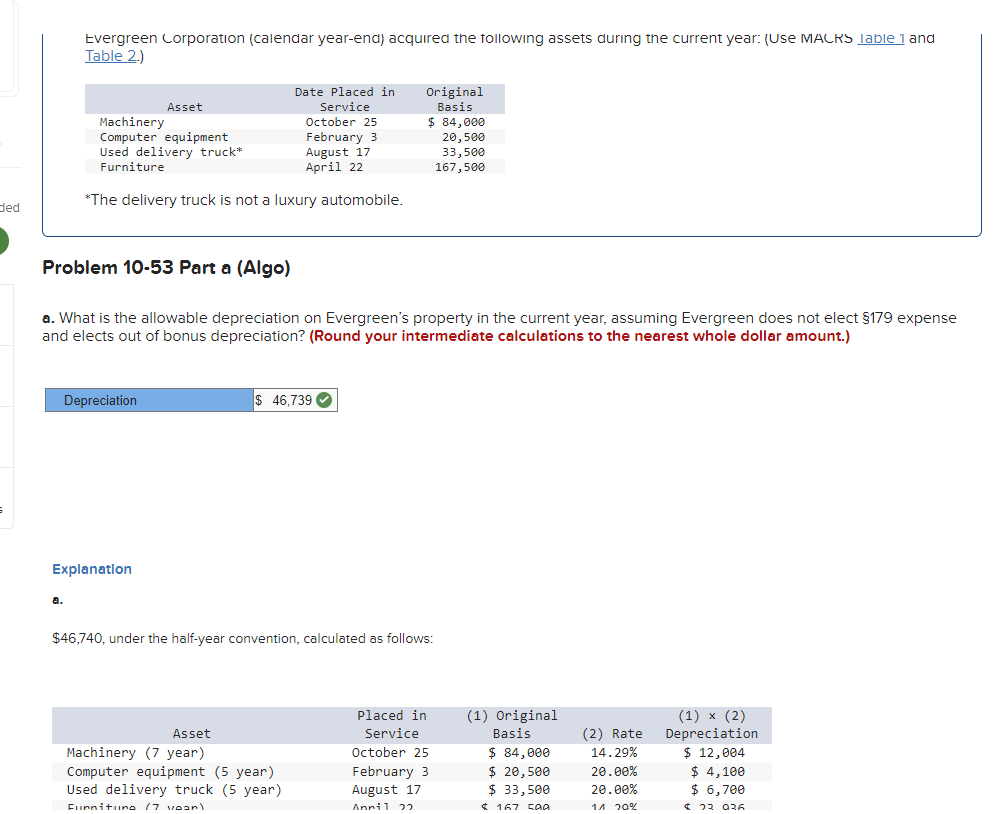Click the red rounding instruction text

(579, 336)
